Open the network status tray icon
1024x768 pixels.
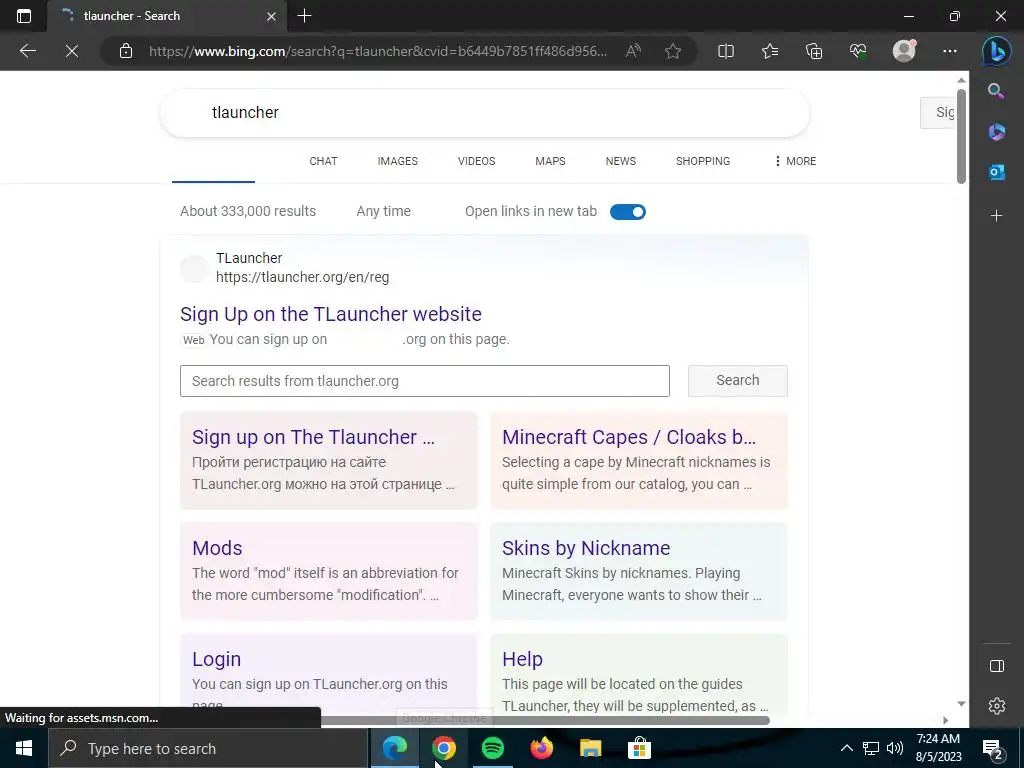coord(871,748)
